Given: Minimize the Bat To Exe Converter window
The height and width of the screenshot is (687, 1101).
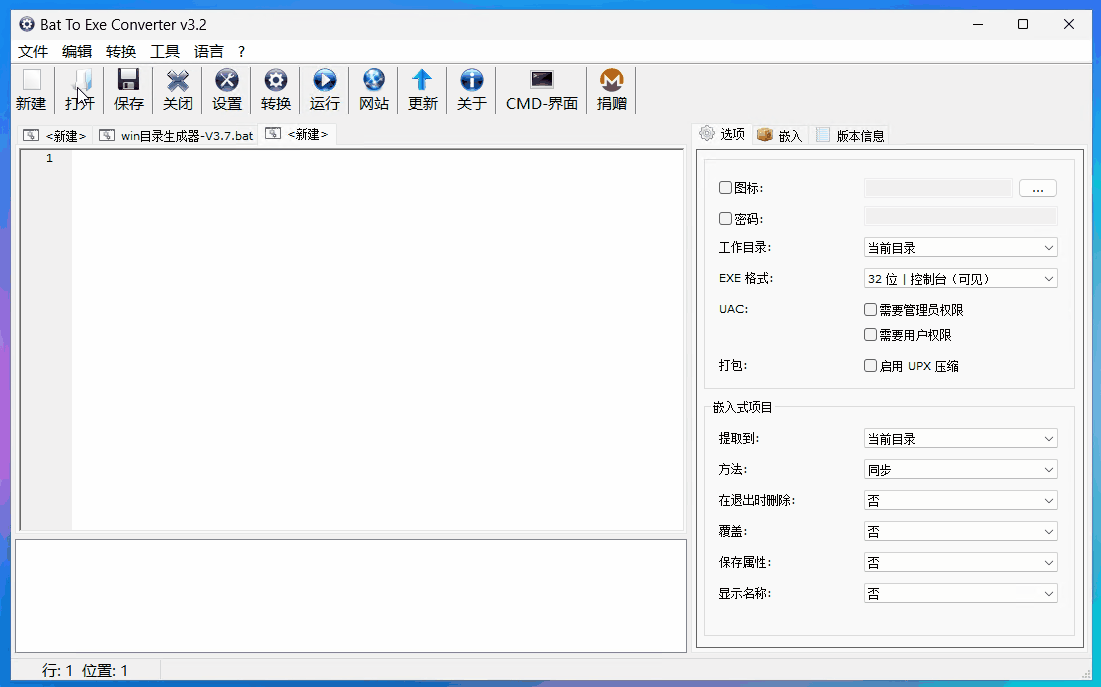Looking at the screenshot, I should click(x=977, y=25).
